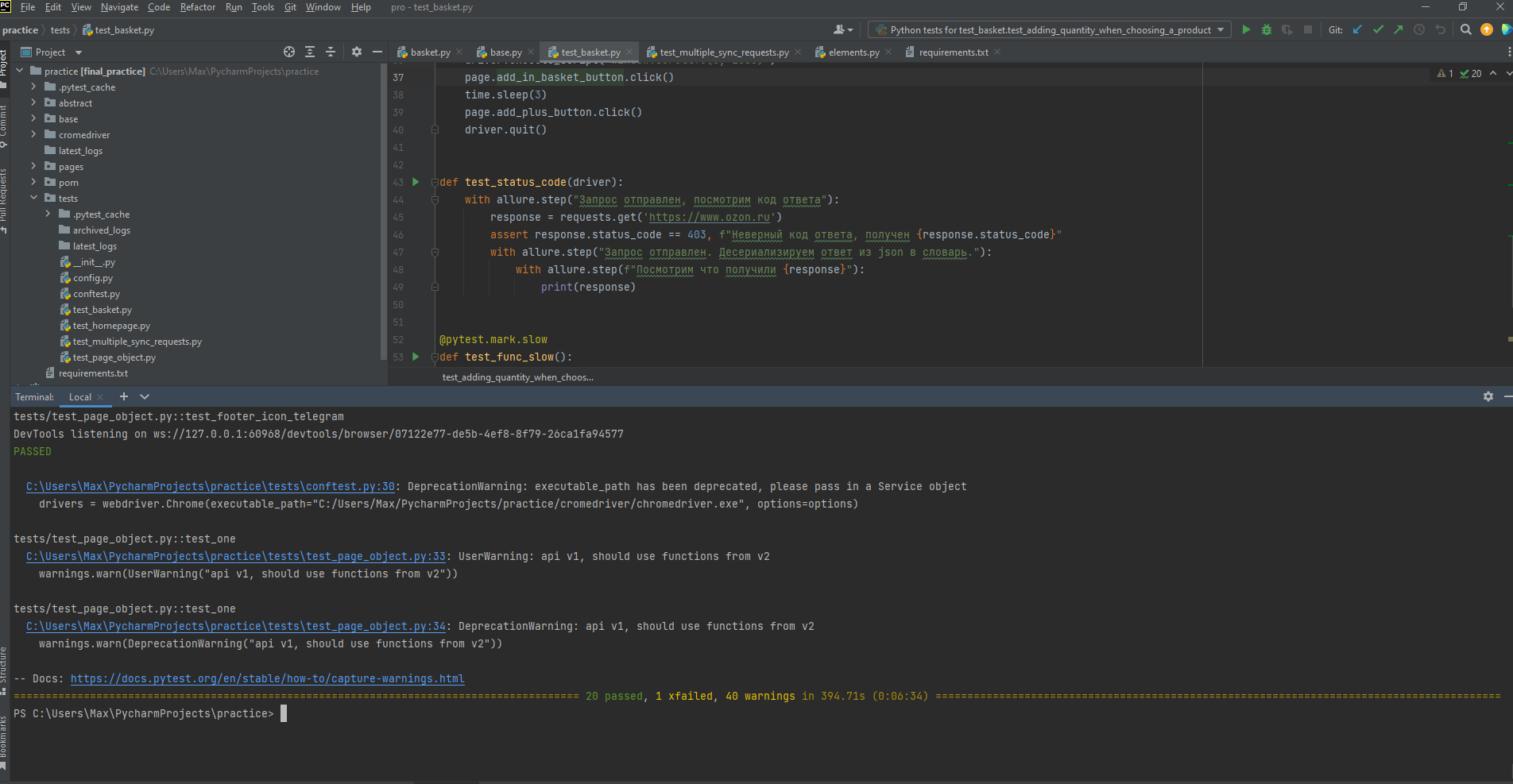Click the Git commit checkmark
This screenshot has height=784, width=1513.
[1378, 29]
